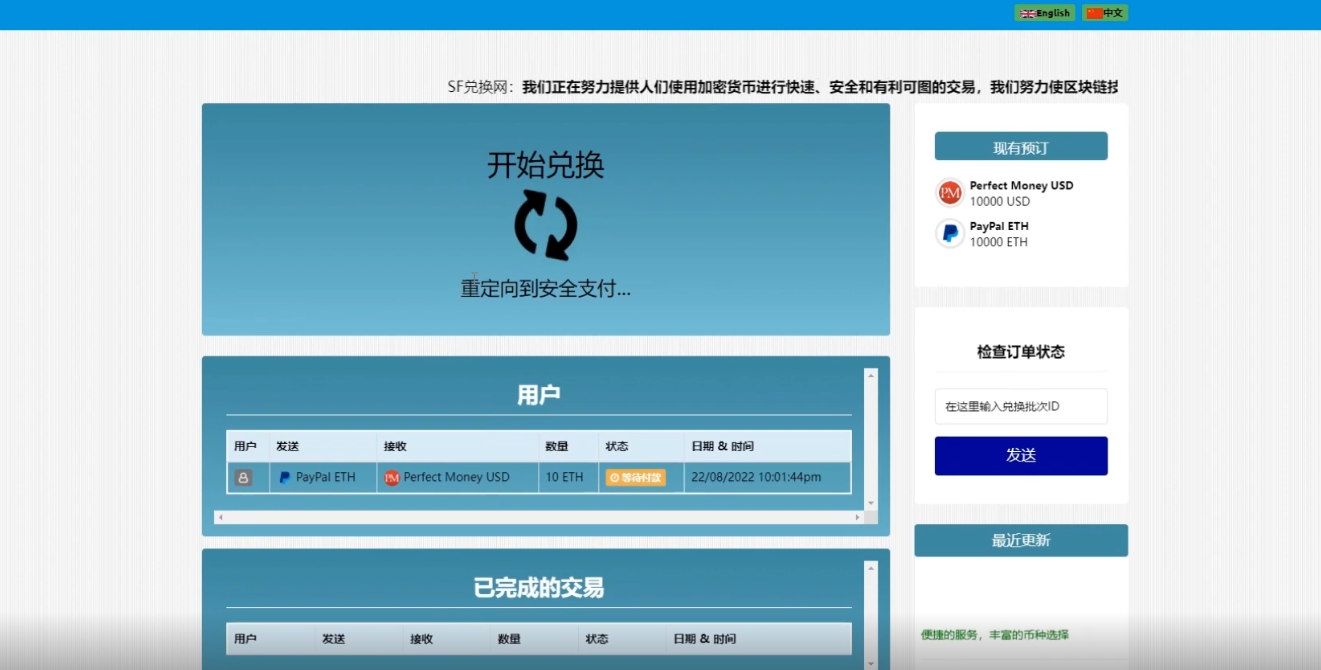
Task: Click the orange 等待付款 status badge
Action: click(x=635, y=478)
